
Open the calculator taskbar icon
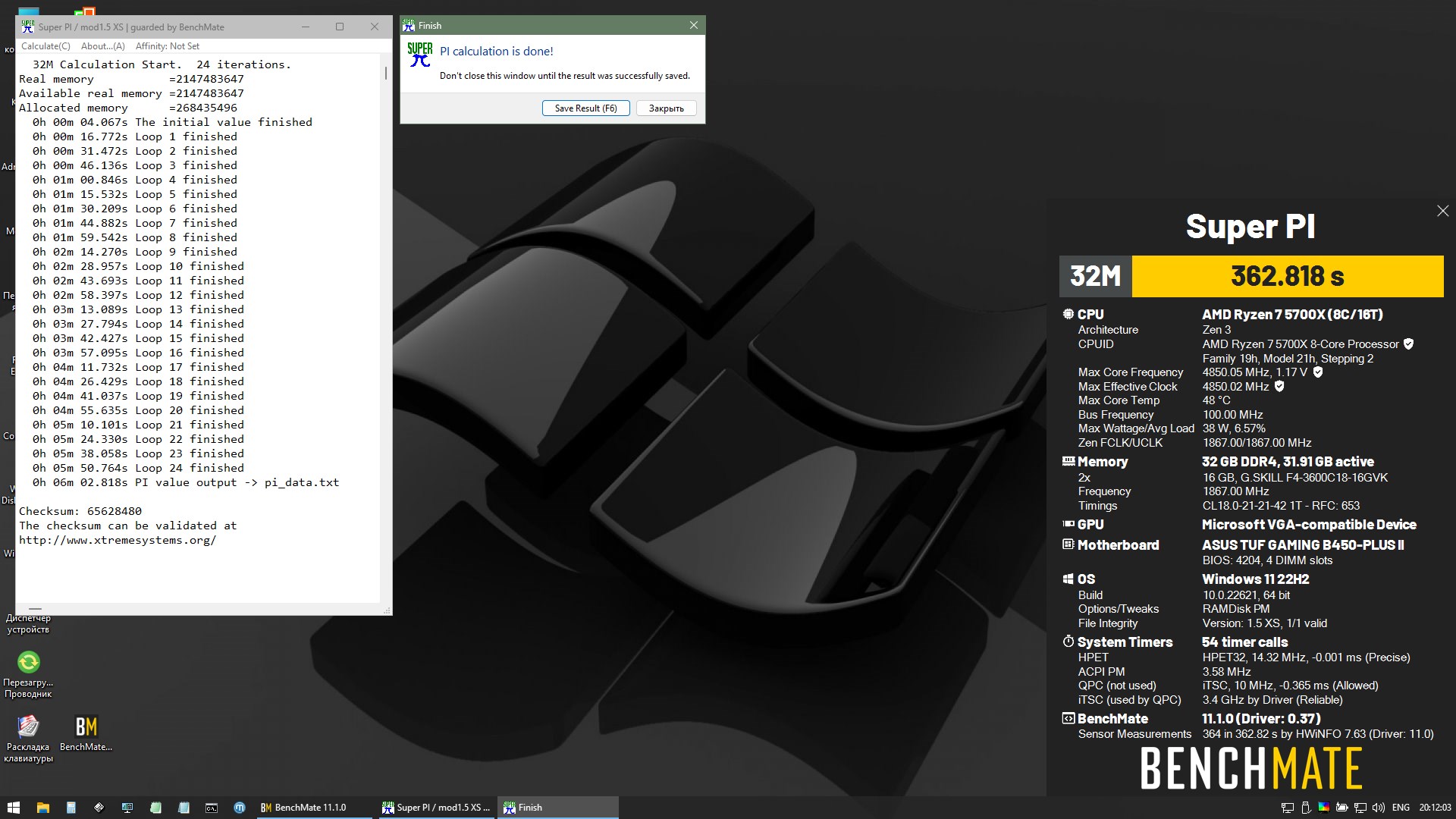pyautogui.click(x=71, y=808)
